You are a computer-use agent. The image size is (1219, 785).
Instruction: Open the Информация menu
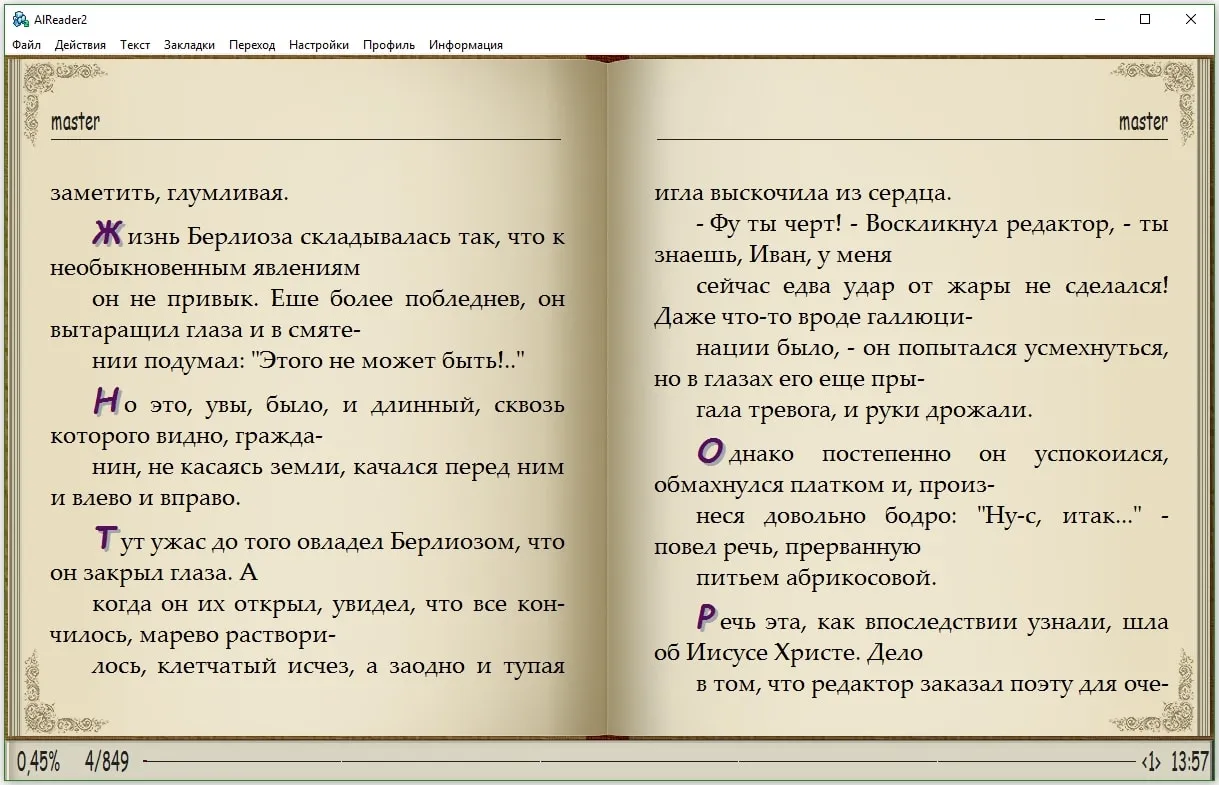coord(466,45)
